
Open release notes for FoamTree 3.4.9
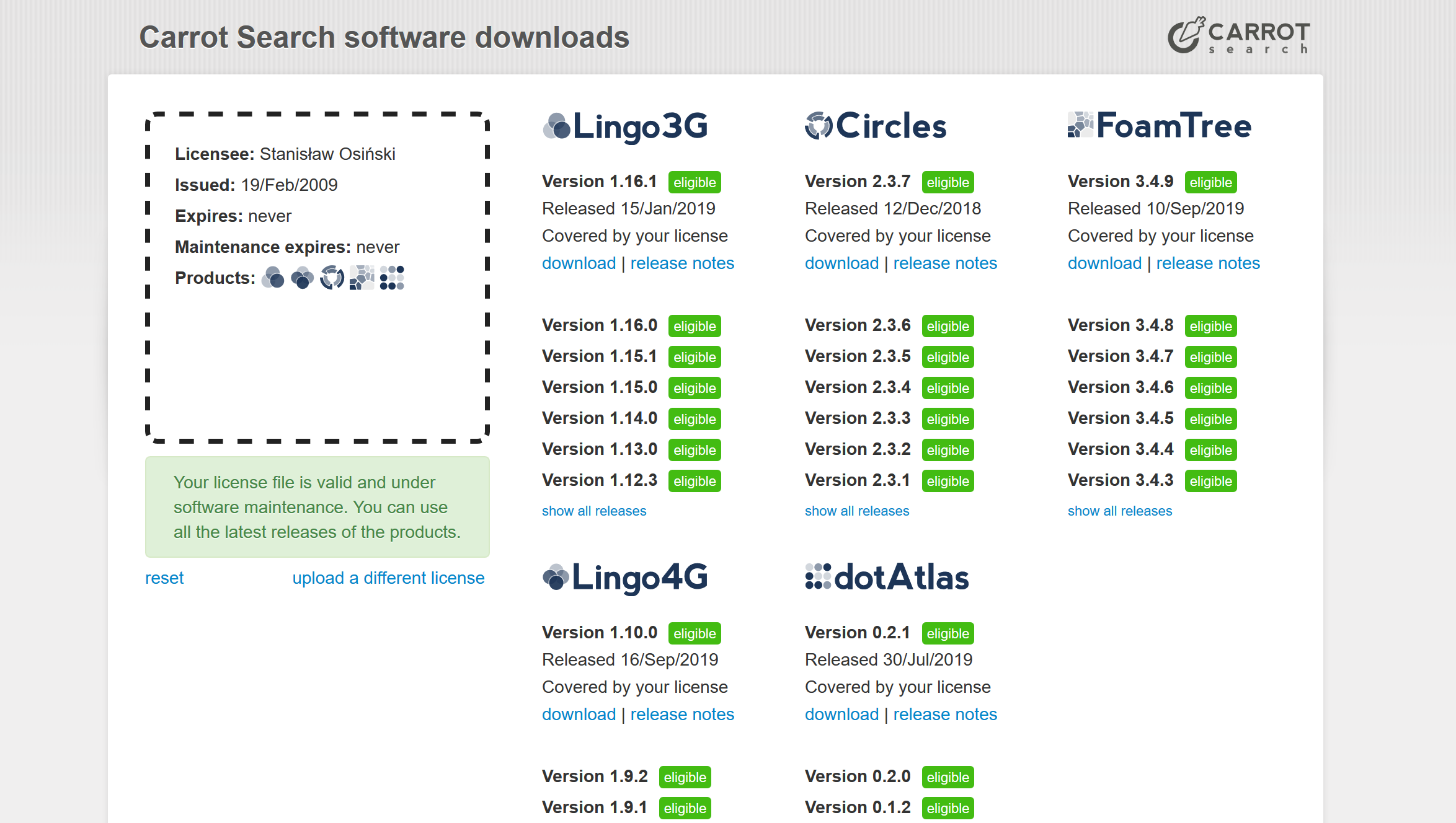click(1208, 263)
